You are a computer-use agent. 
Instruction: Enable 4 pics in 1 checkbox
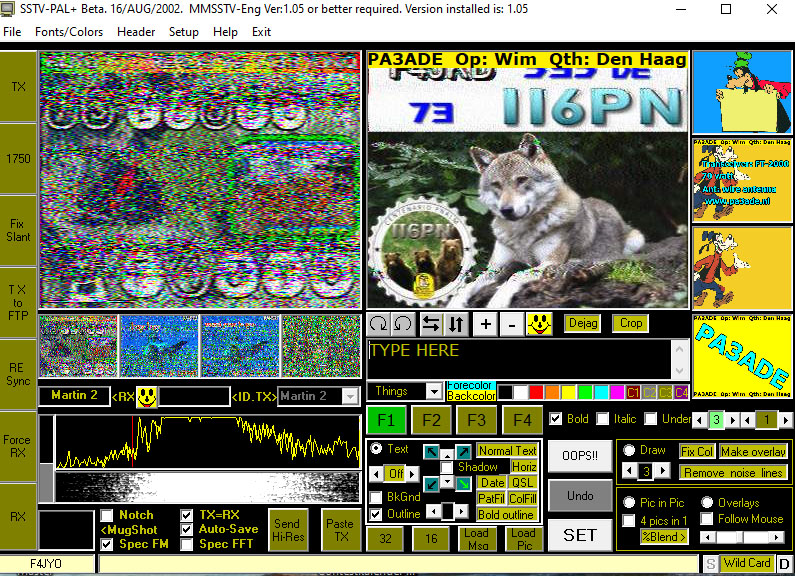point(629,520)
